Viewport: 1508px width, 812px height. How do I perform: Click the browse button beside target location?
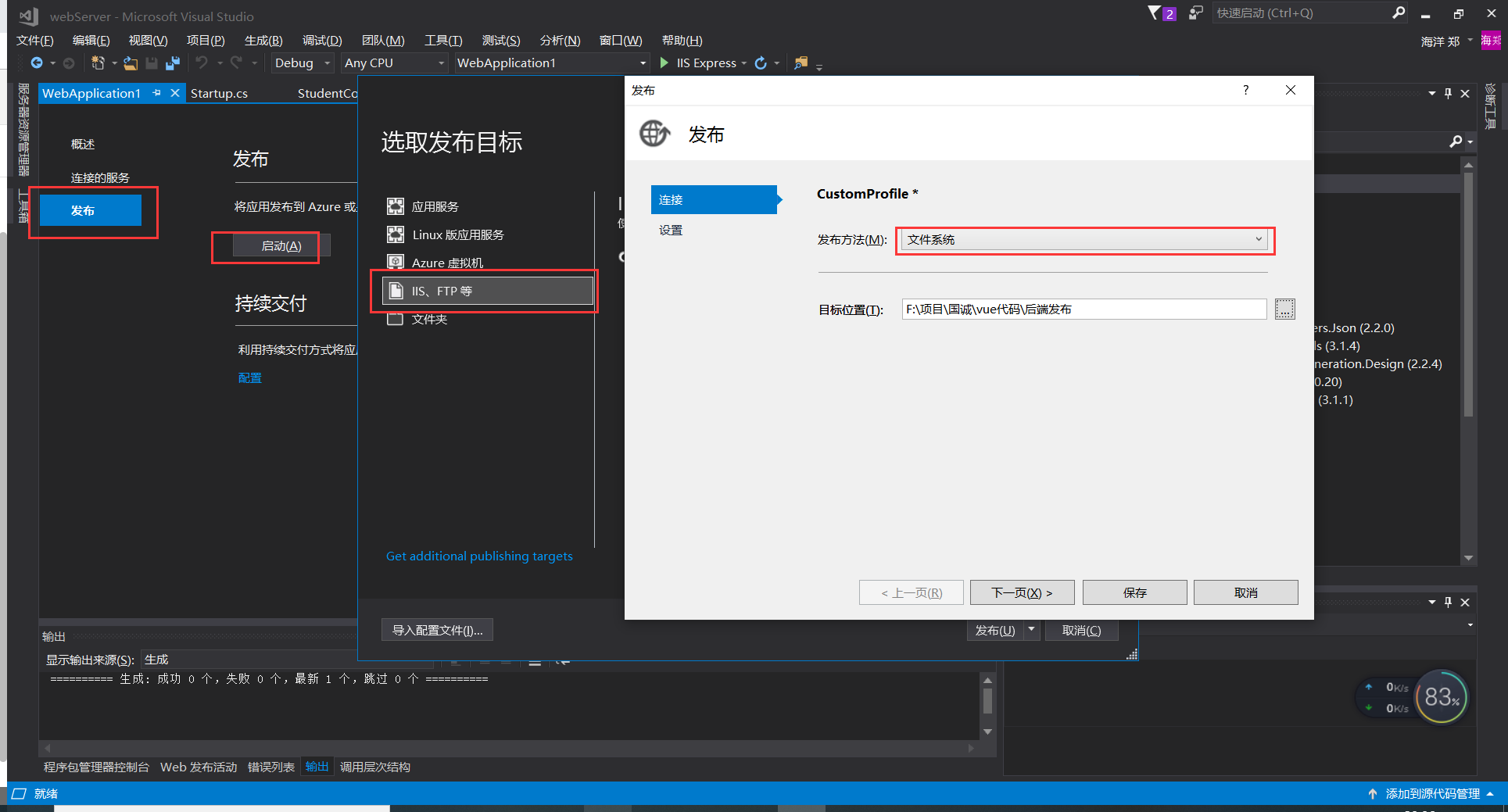pos(1284,309)
